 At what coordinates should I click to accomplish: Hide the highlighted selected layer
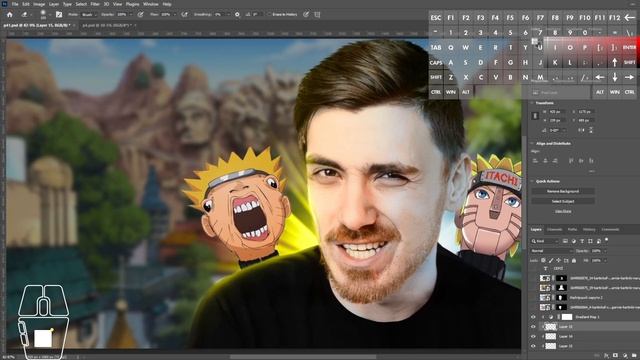[533, 327]
